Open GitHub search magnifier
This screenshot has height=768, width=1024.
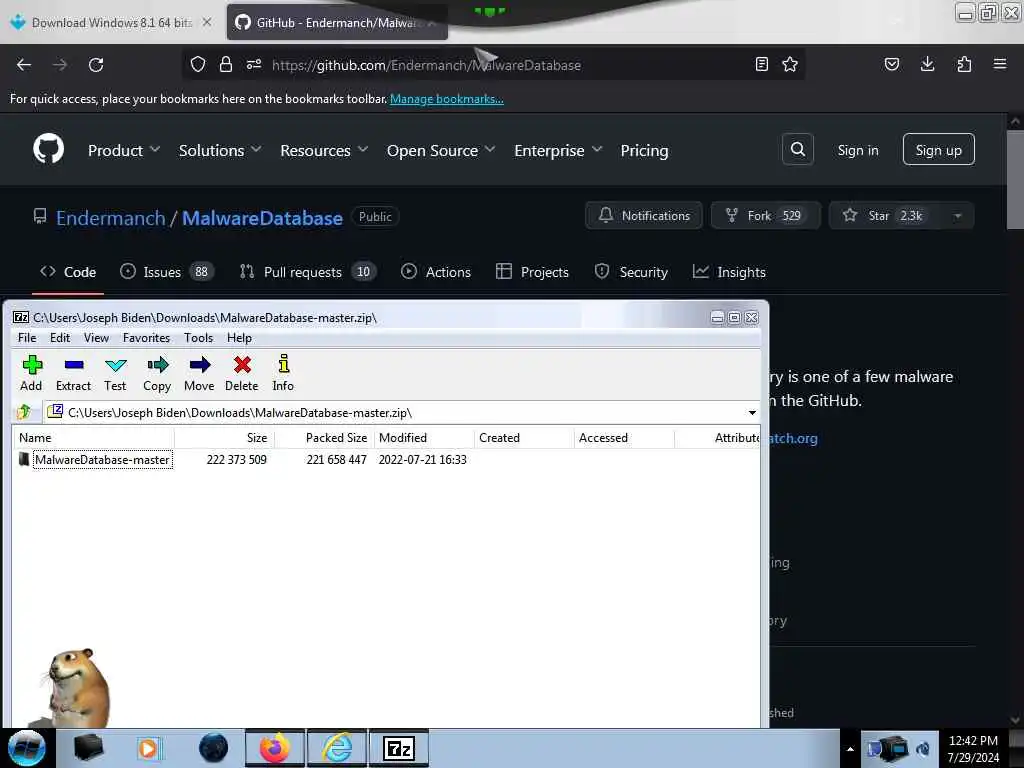[798, 150]
